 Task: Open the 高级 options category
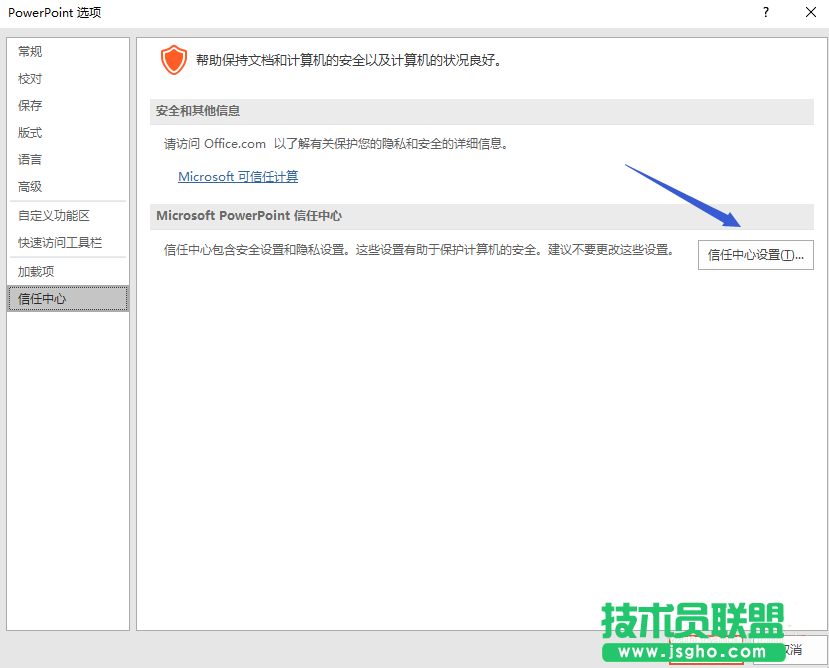68,186
